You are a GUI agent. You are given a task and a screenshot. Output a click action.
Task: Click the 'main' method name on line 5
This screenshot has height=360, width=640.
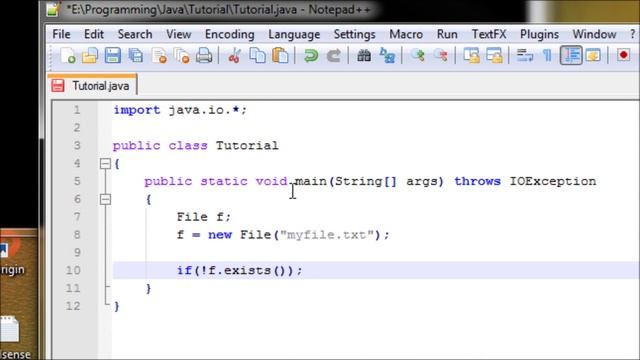pyautogui.click(x=311, y=181)
